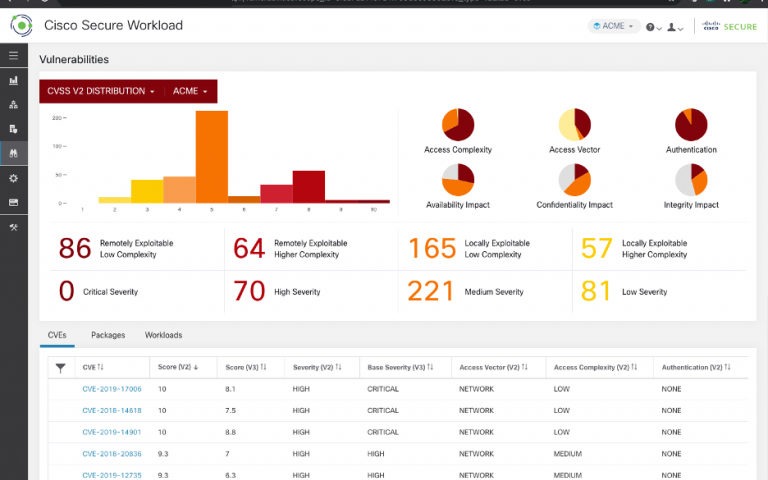768x480 pixels.
Task: Click the Cisco SECURE brand logo
Action: 729,26
